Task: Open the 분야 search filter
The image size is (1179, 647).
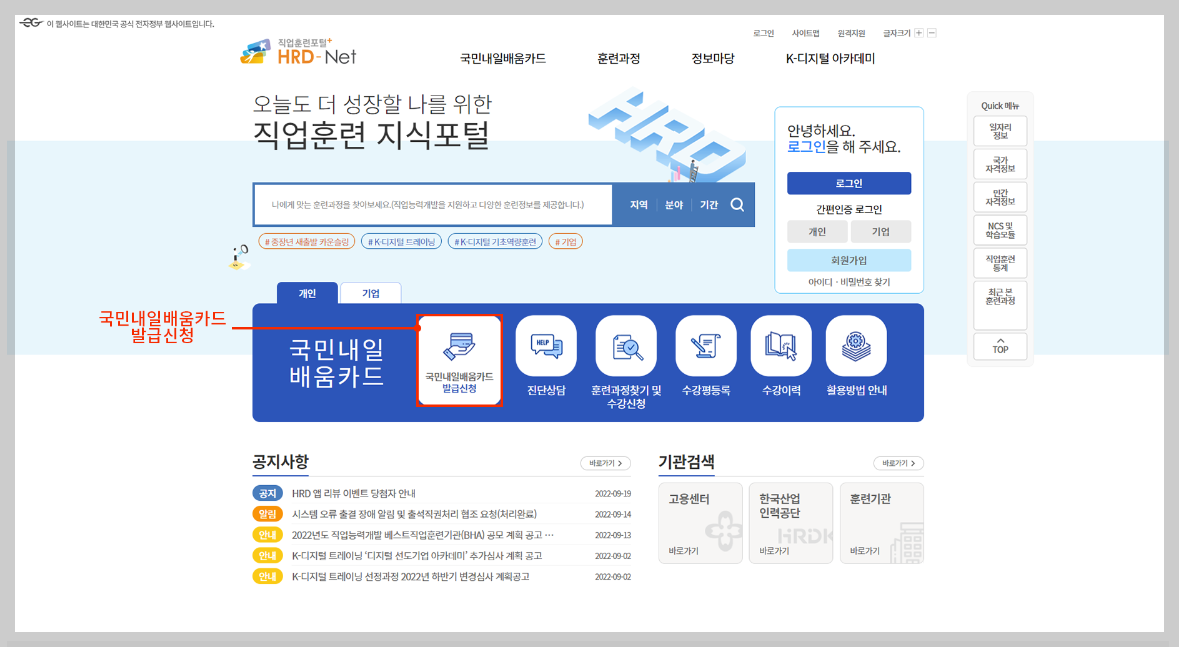Action: [674, 205]
